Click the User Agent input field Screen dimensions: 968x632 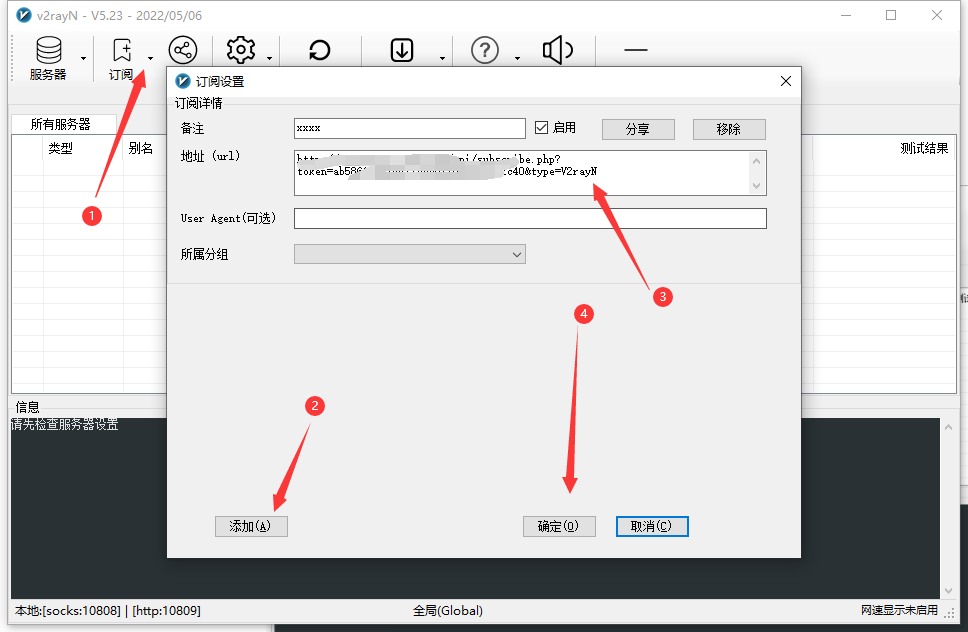click(530, 218)
